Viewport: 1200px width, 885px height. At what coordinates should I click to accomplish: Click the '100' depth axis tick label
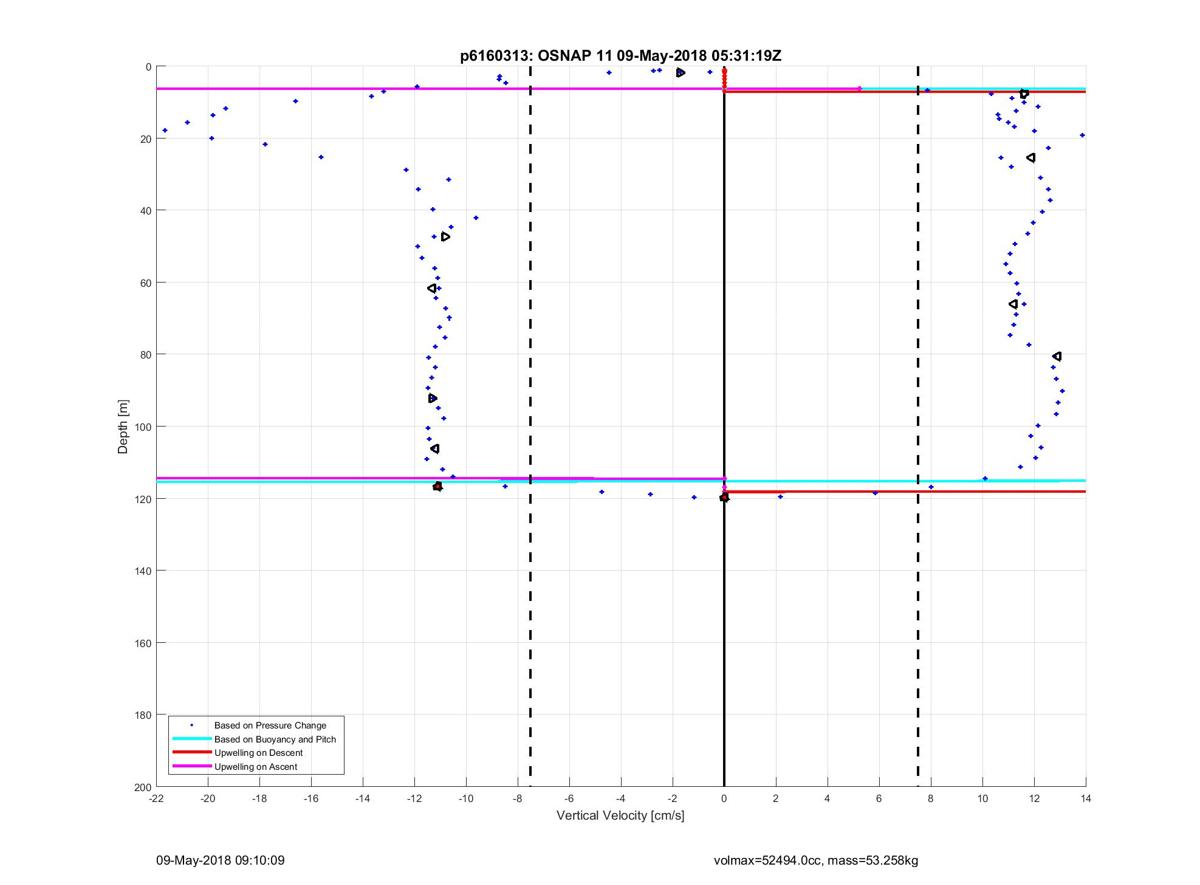tap(142, 427)
